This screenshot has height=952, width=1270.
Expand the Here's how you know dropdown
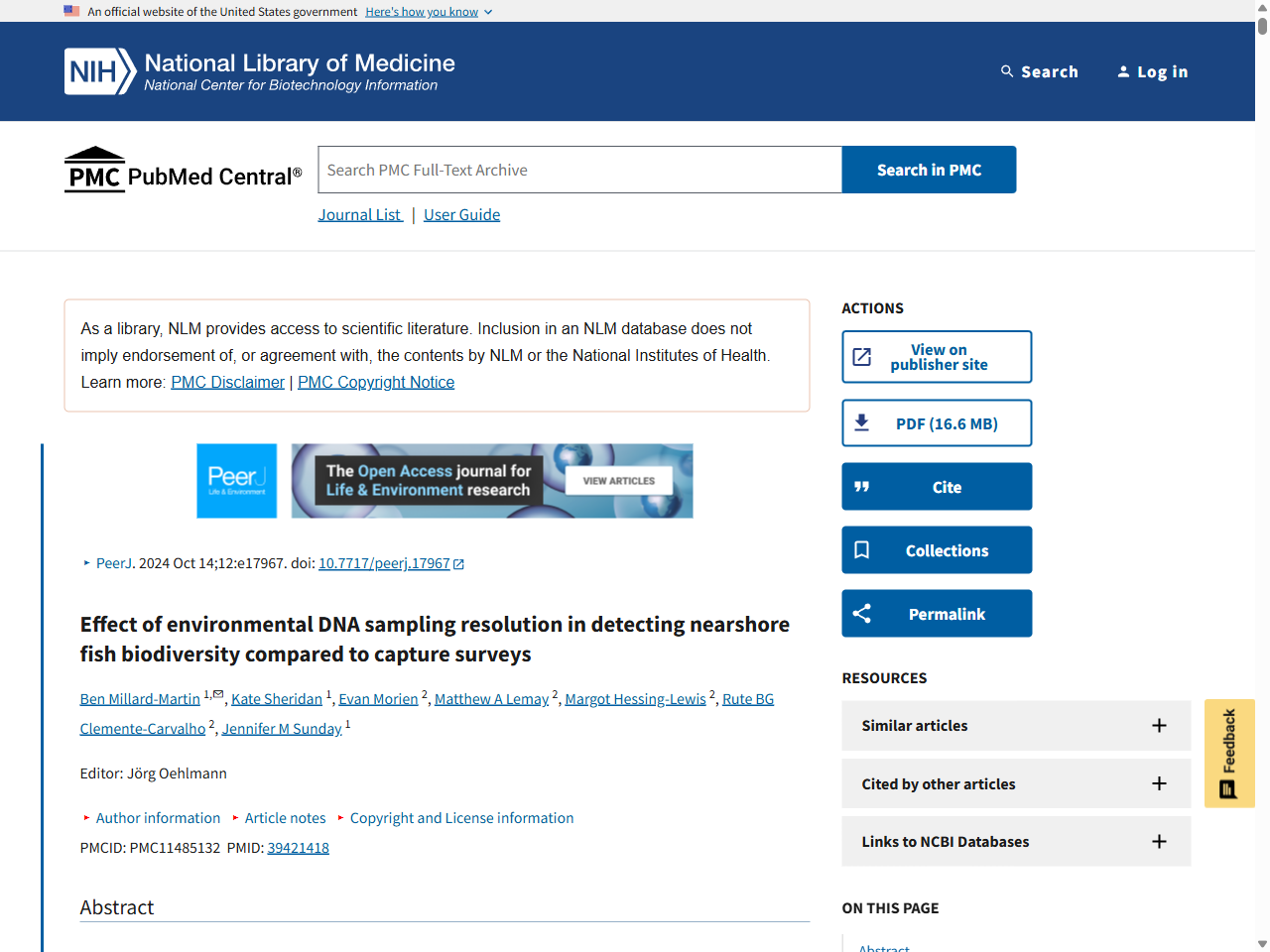coord(429,12)
